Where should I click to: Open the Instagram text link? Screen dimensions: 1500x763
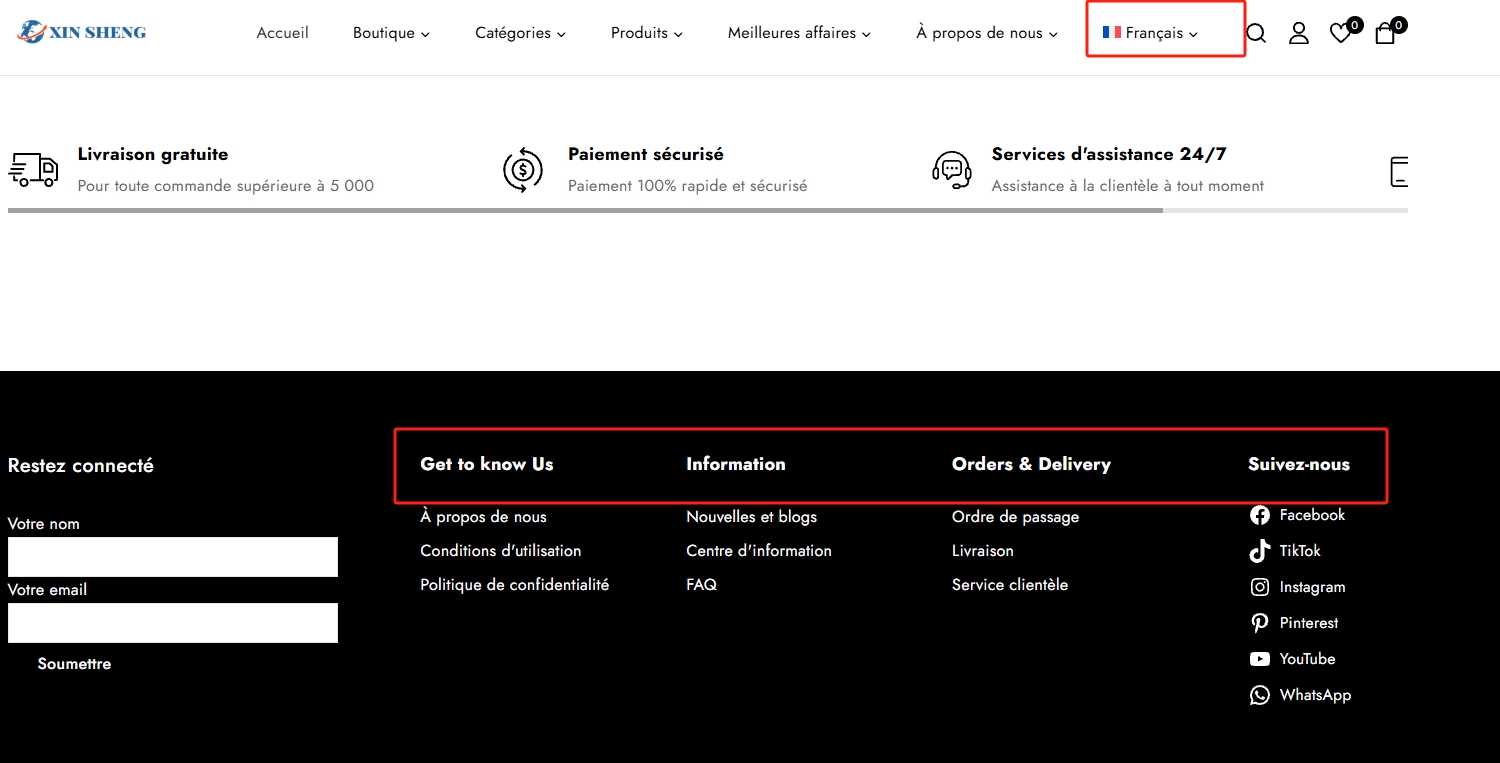[1312, 587]
